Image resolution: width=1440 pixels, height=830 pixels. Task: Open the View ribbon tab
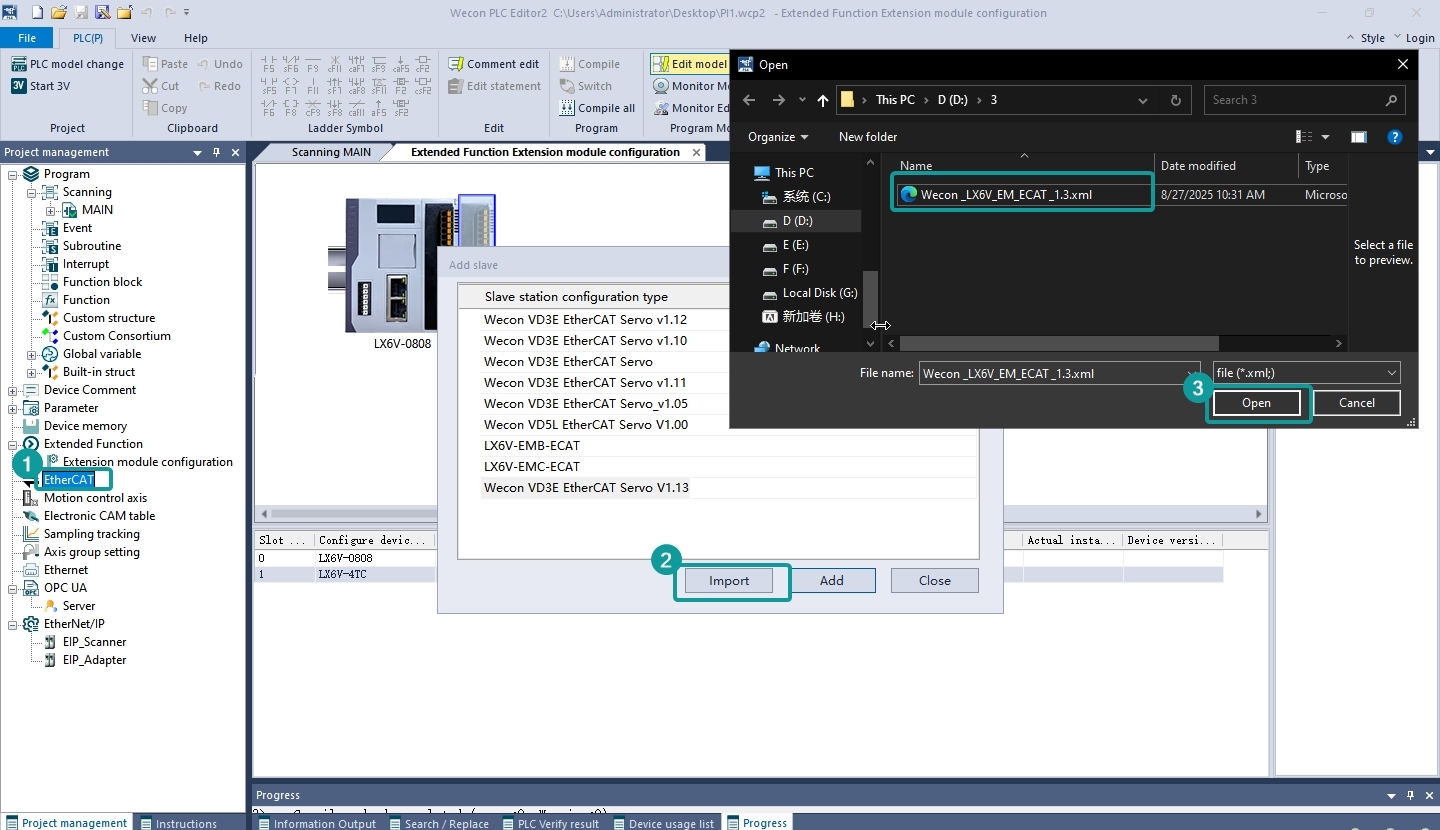coord(143,38)
